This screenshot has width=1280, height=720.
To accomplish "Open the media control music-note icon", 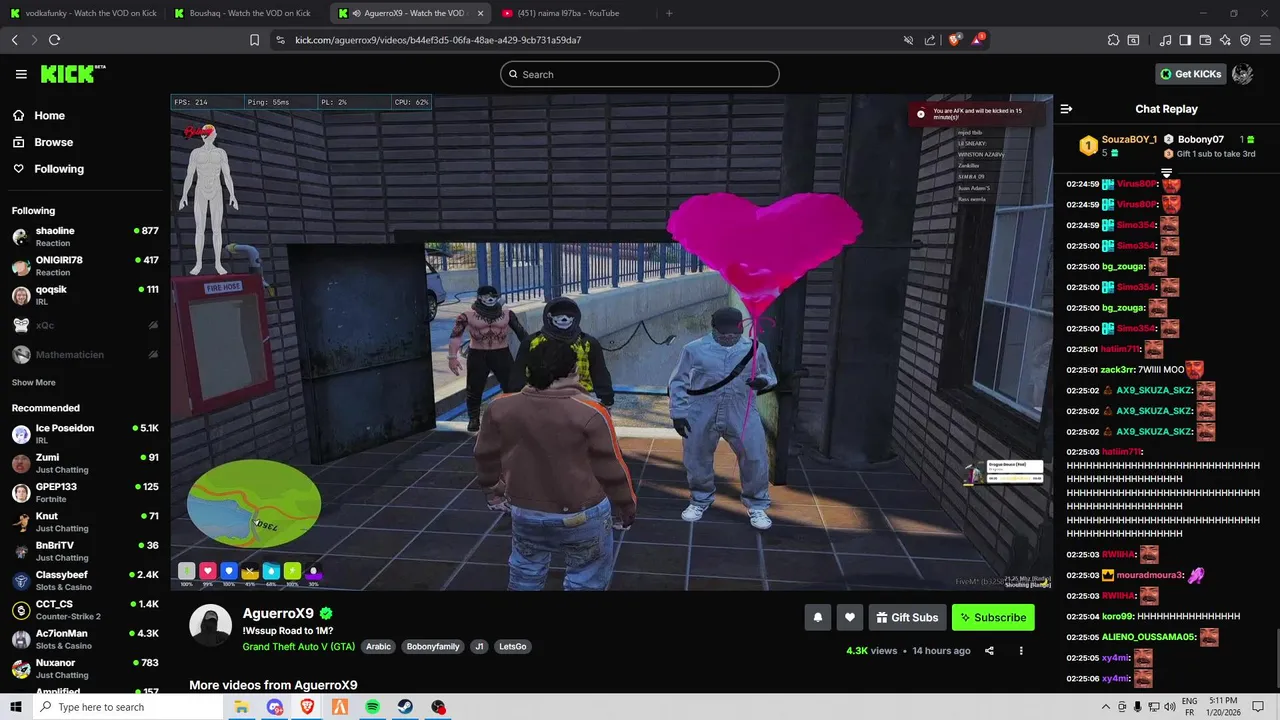I will point(1166,40).
